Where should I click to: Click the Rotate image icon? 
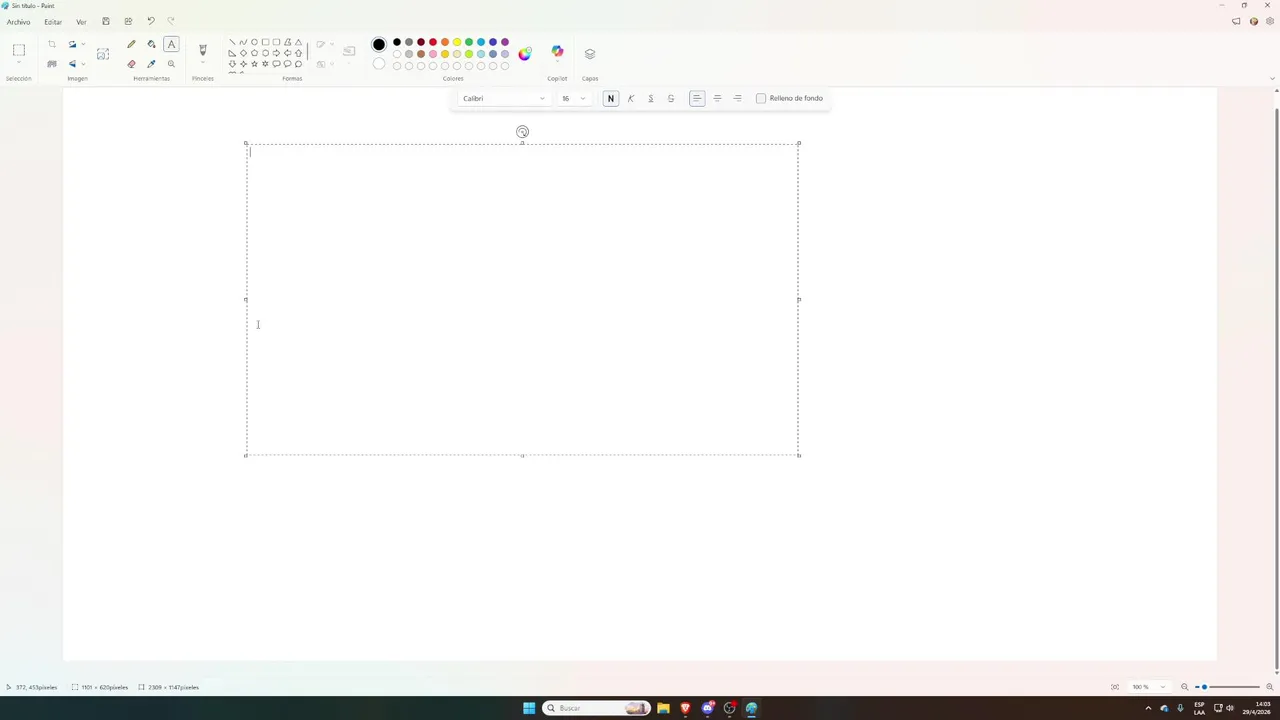(x=72, y=44)
